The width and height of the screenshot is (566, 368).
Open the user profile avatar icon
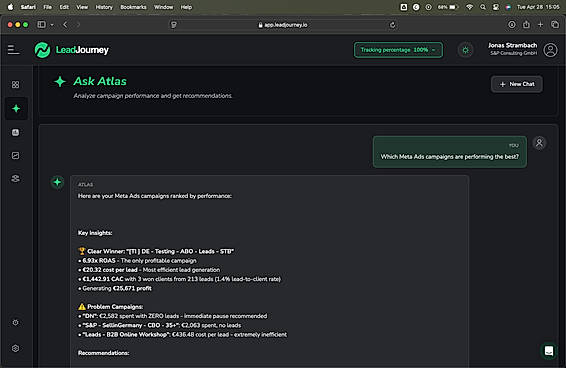550,50
